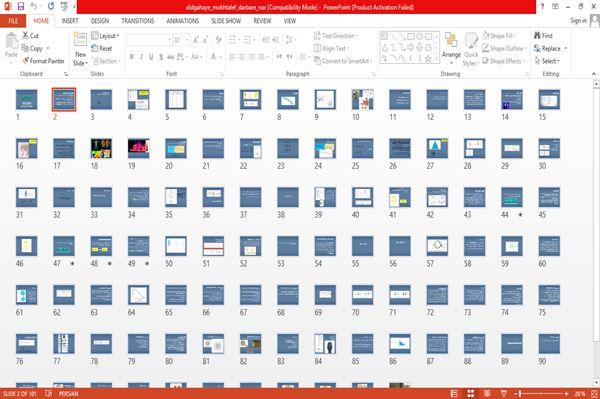
Task: Fit slide to current window
Action: (594, 394)
